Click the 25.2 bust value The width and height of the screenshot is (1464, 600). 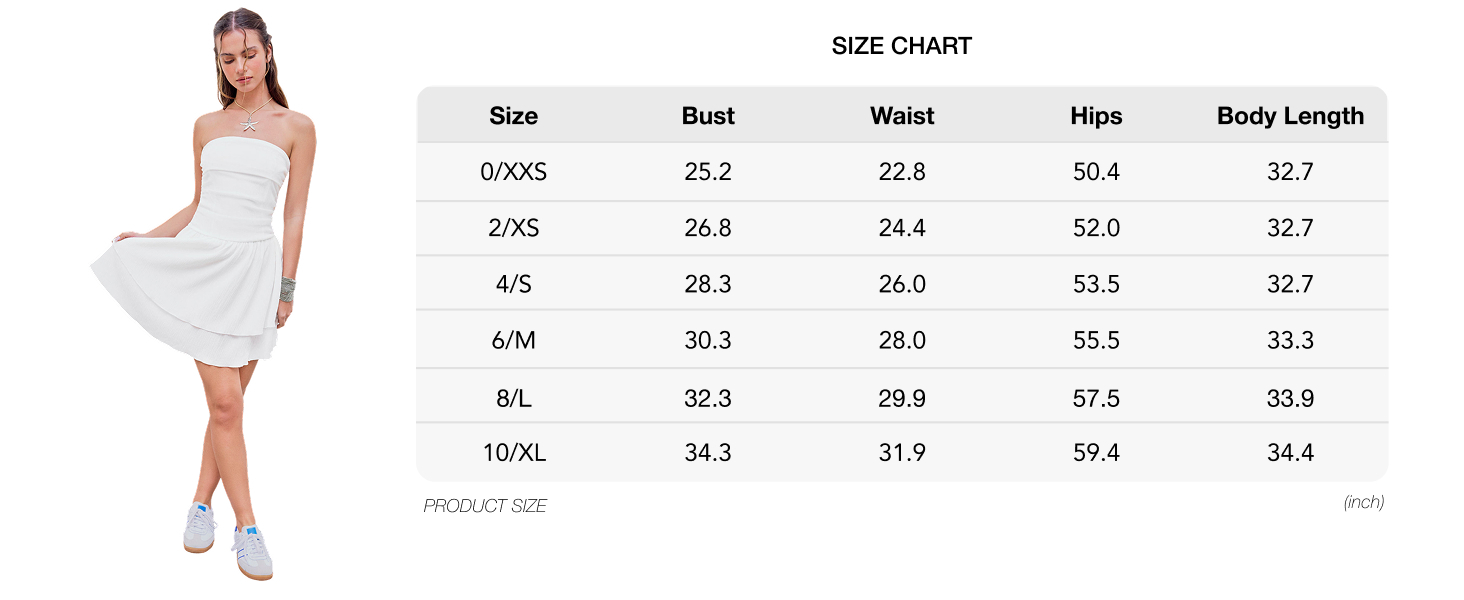click(x=708, y=172)
